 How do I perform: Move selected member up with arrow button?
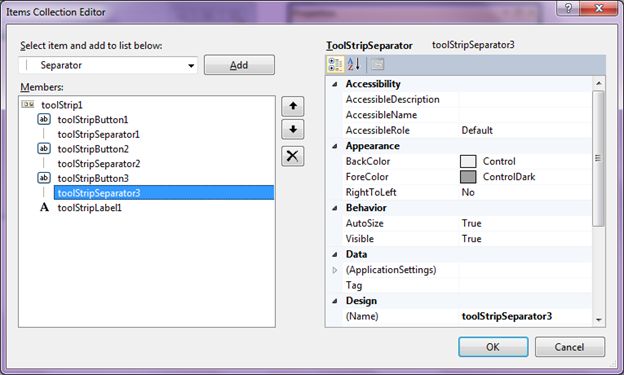coord(292,106)
